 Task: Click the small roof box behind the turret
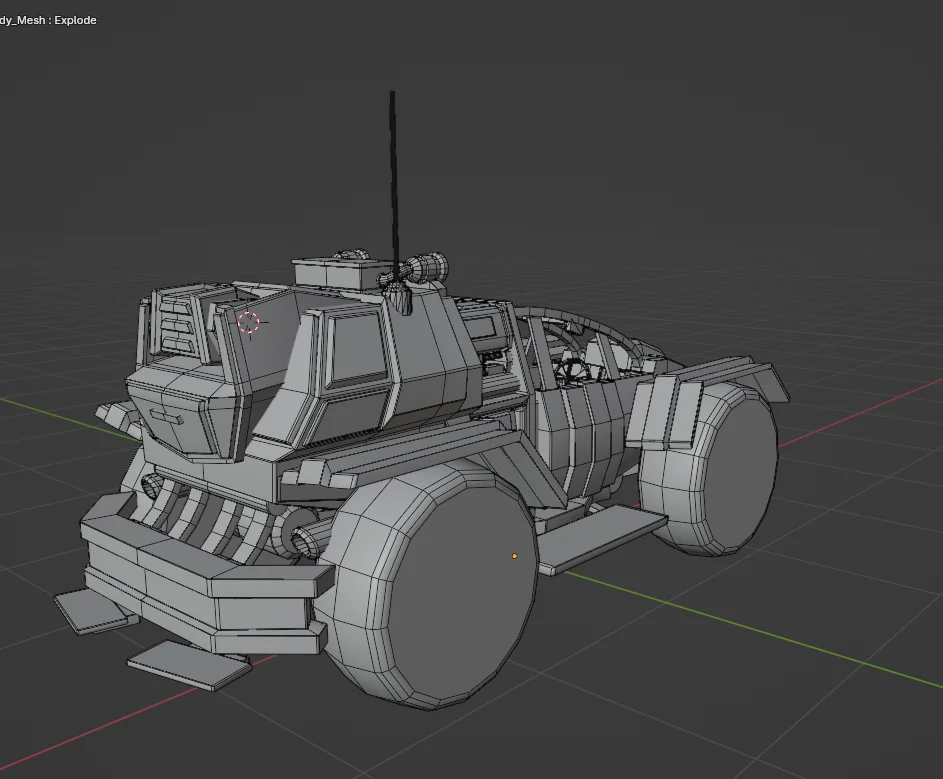pos(330,275)
